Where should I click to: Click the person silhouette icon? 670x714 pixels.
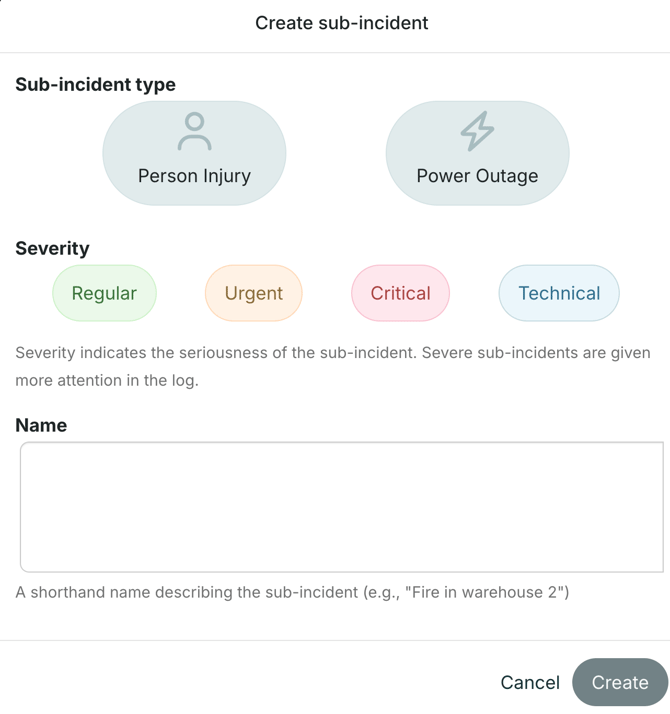194,131
